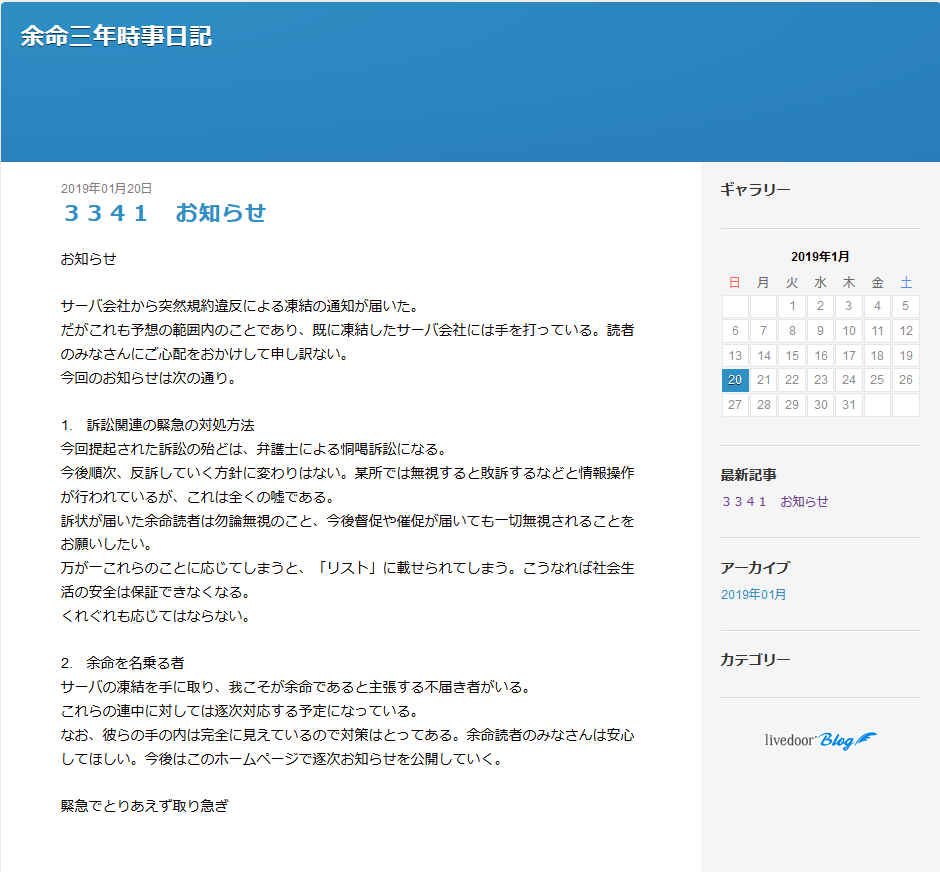
Task: Click the section heading 2. 余命を名乗る者
Action: (x=122, y=663)
